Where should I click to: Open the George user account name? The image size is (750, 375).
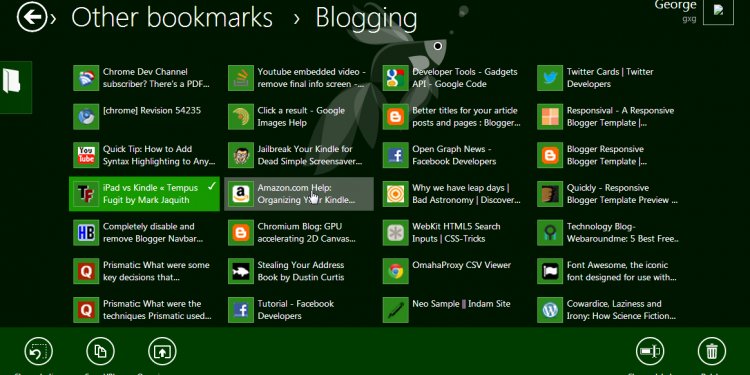click(x=675, y=5)
